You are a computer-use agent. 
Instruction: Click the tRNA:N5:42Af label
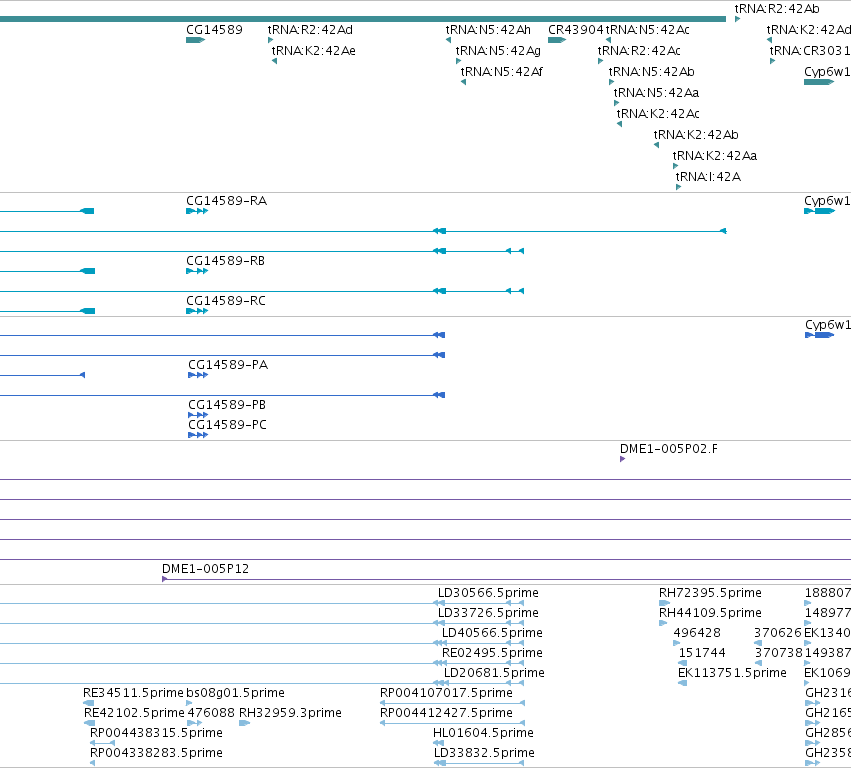[501, 72]
